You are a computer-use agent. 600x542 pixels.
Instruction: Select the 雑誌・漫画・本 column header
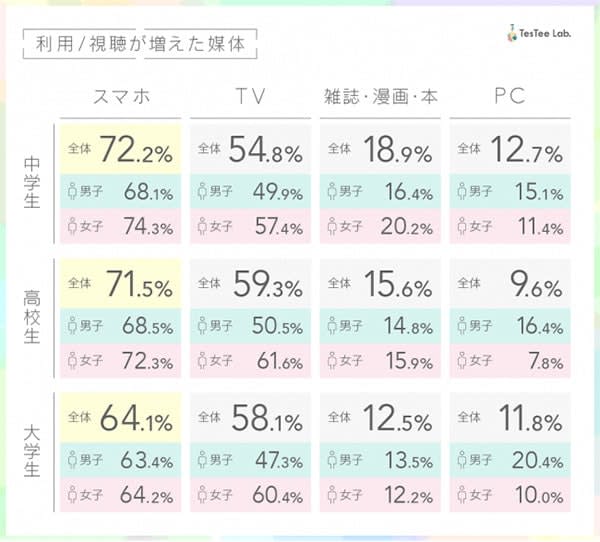(380, 96)
